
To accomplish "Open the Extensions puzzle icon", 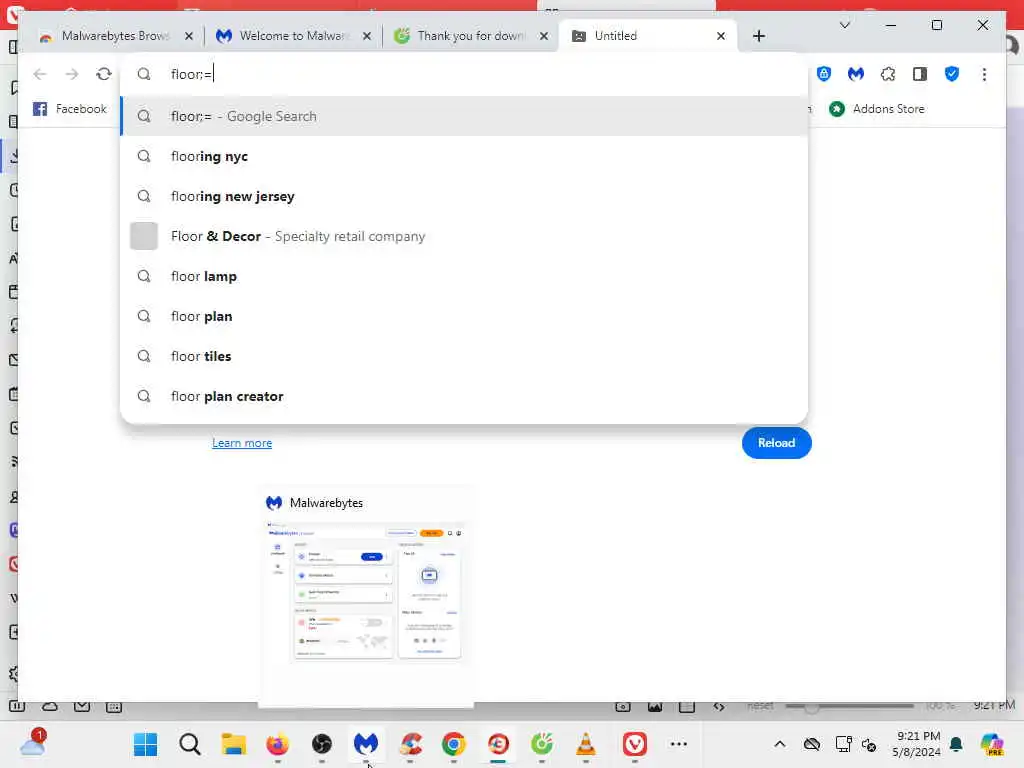I will pyautogui.click(x=888, y=74).
